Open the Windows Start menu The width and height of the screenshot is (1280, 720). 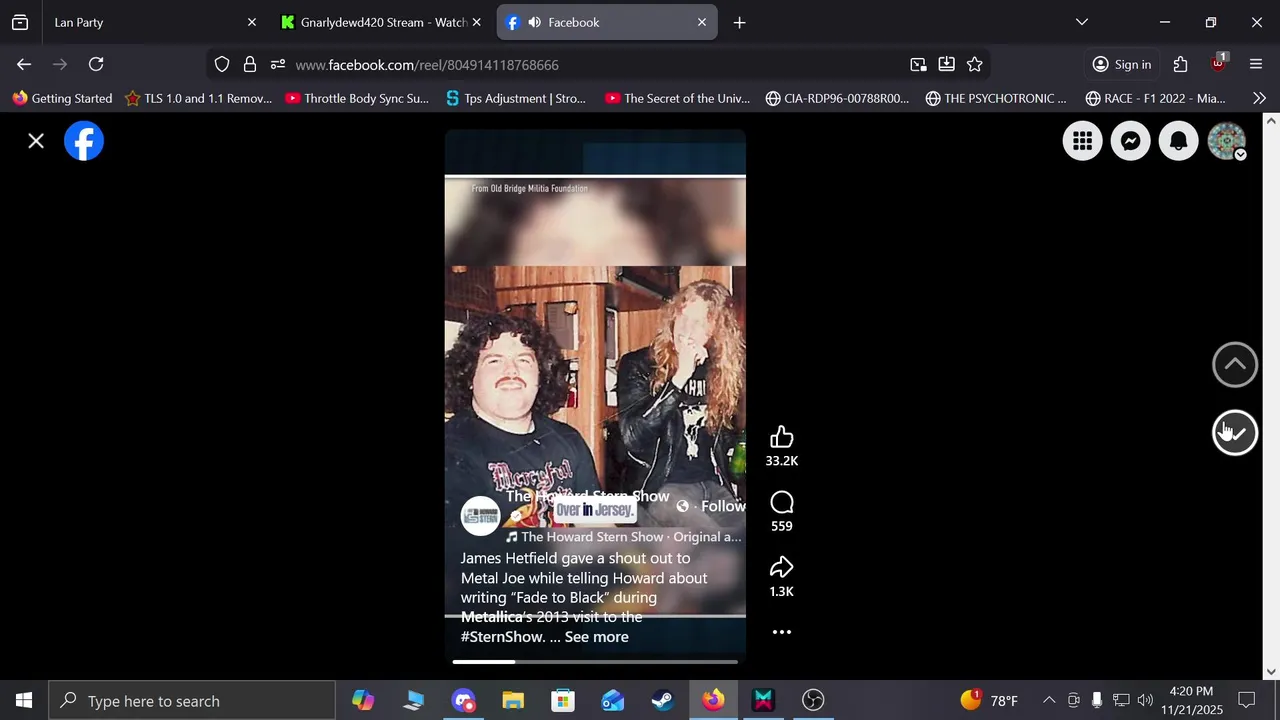[x=24, y=700]
